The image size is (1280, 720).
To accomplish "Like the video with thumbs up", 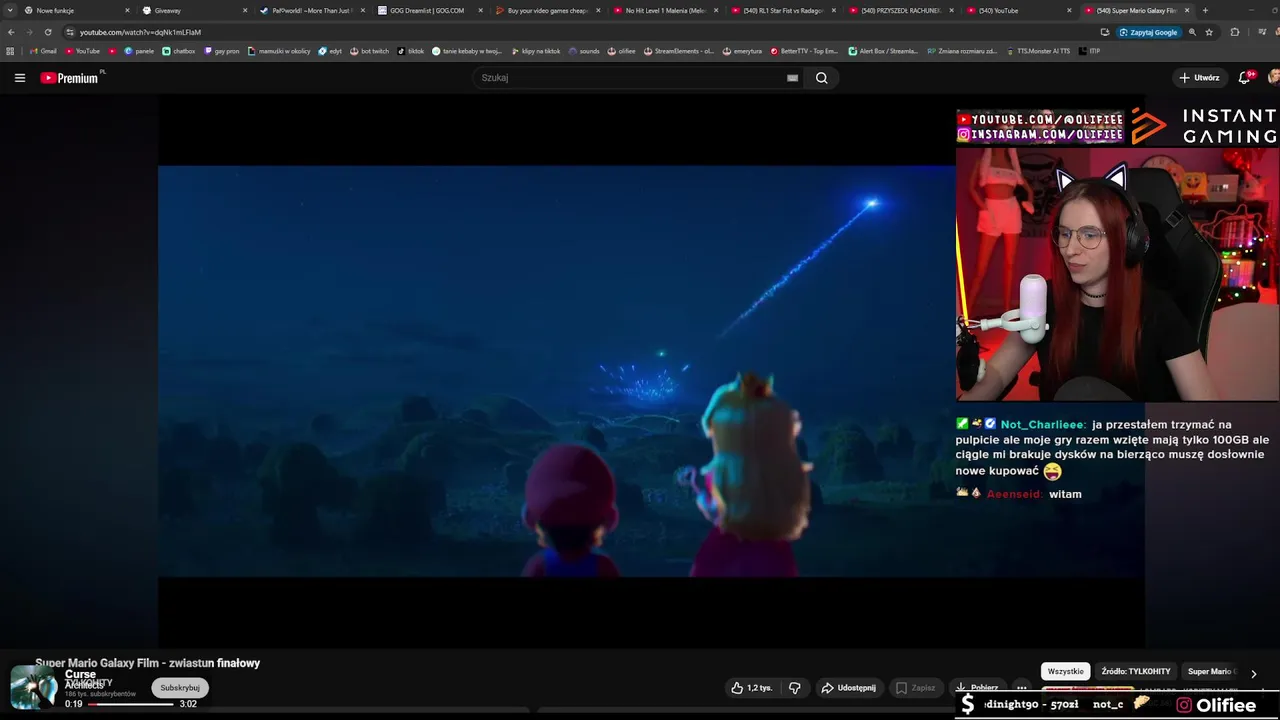I will (751, 688).
